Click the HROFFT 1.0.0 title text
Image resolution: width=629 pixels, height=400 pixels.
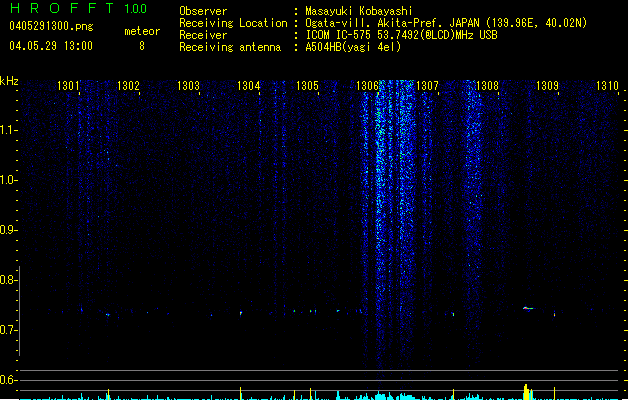[79, 8]
